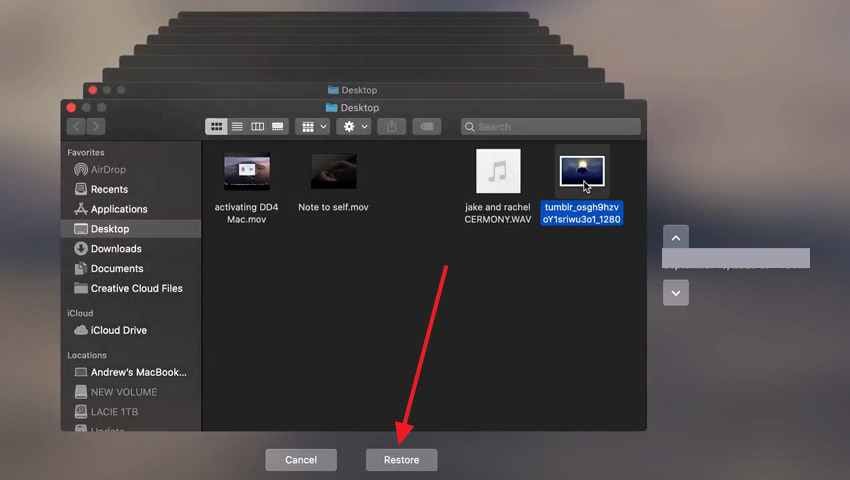Click the AirDrop sidebar icon

pos(81,169)
